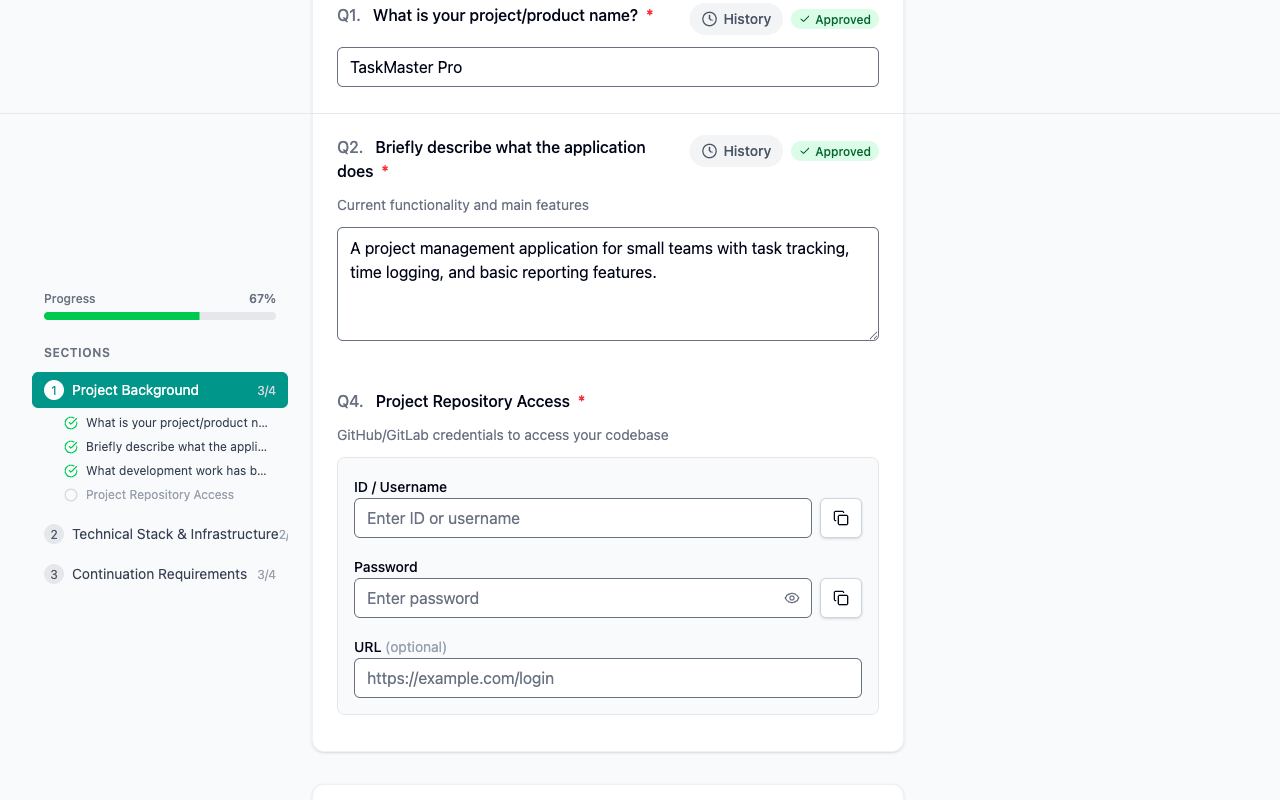Expand the Continuation Requirements section
The image size is (1280, 800).
[x=159, y=574]
